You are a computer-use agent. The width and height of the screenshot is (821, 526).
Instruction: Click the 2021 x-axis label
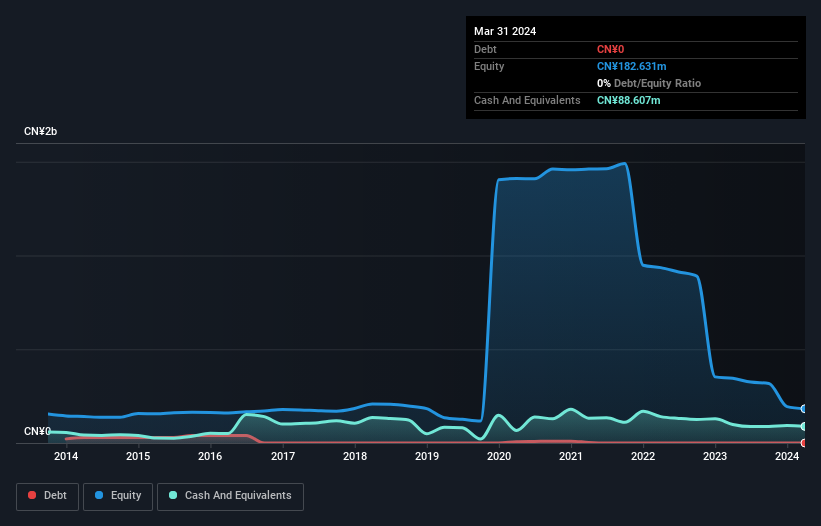(x=571, y=456)
